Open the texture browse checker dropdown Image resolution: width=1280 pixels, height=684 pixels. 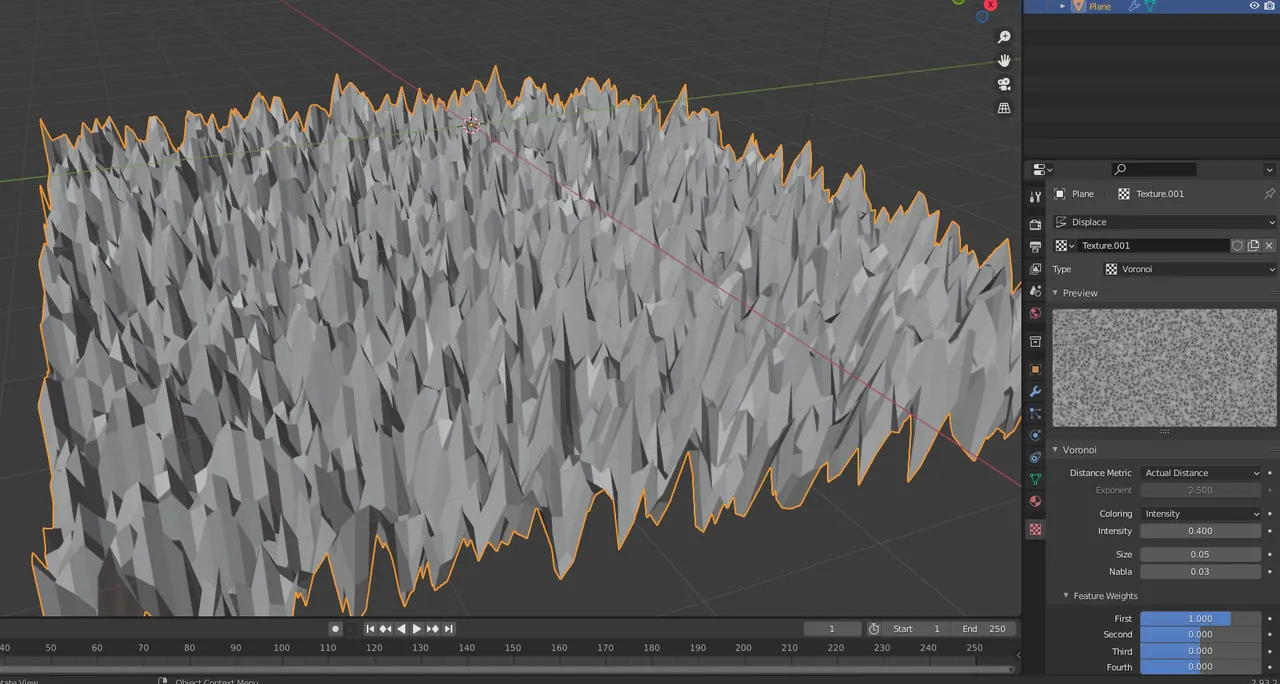(1065, 246)
